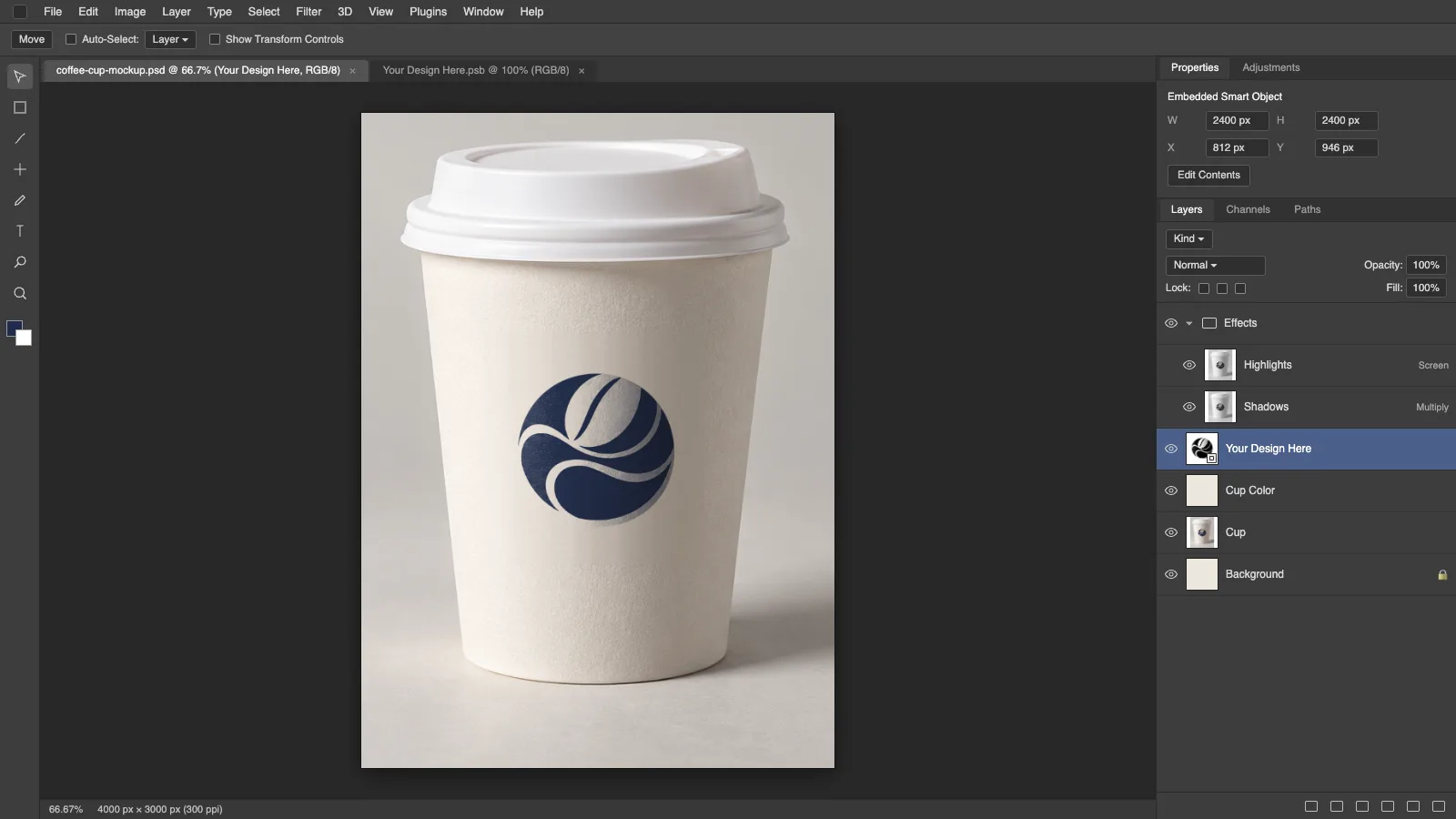Click the white background color swatch
This screenshot has width=1456, height=819.
coord(25,339)
